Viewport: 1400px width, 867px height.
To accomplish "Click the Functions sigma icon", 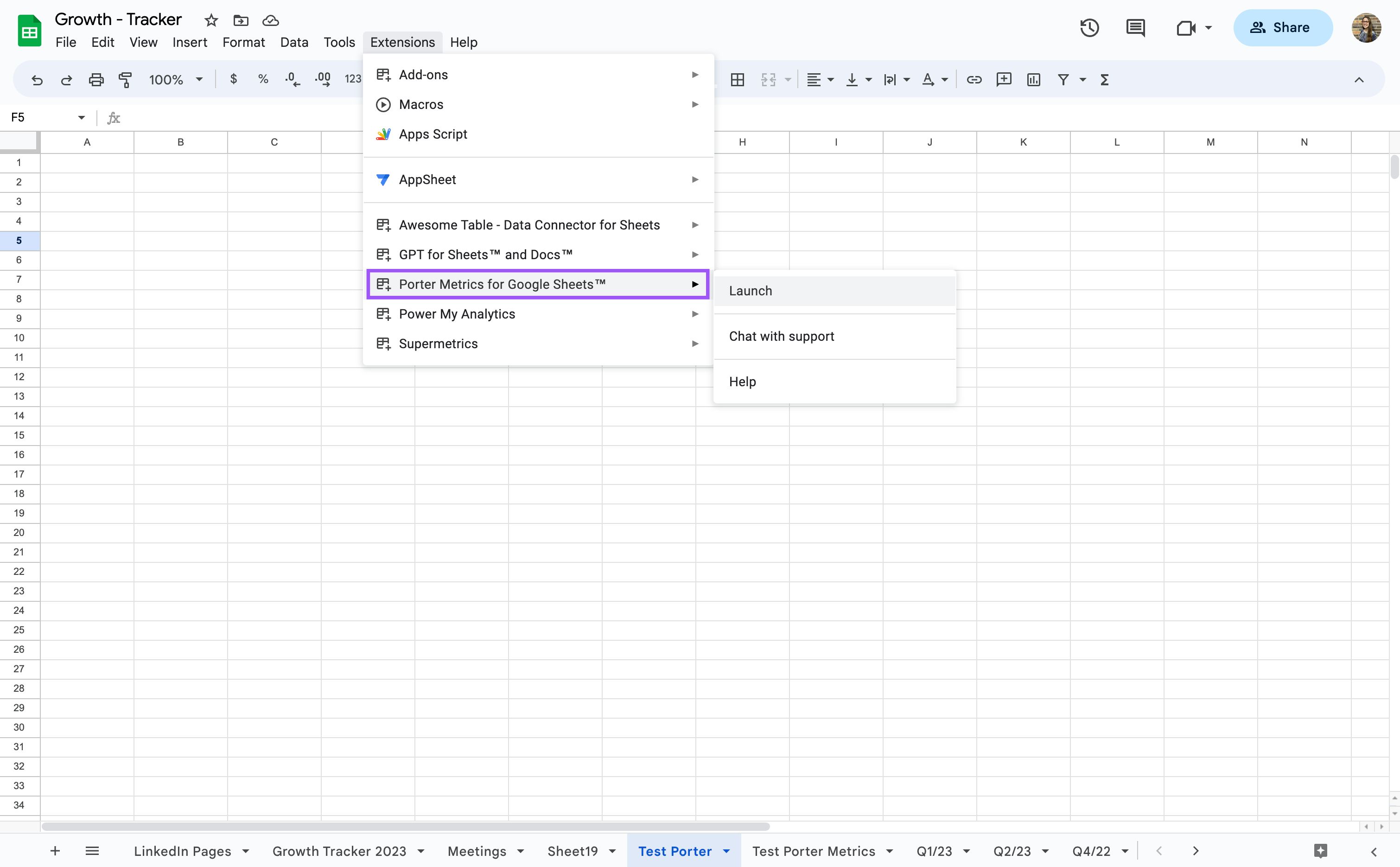I will point(1105,80).
